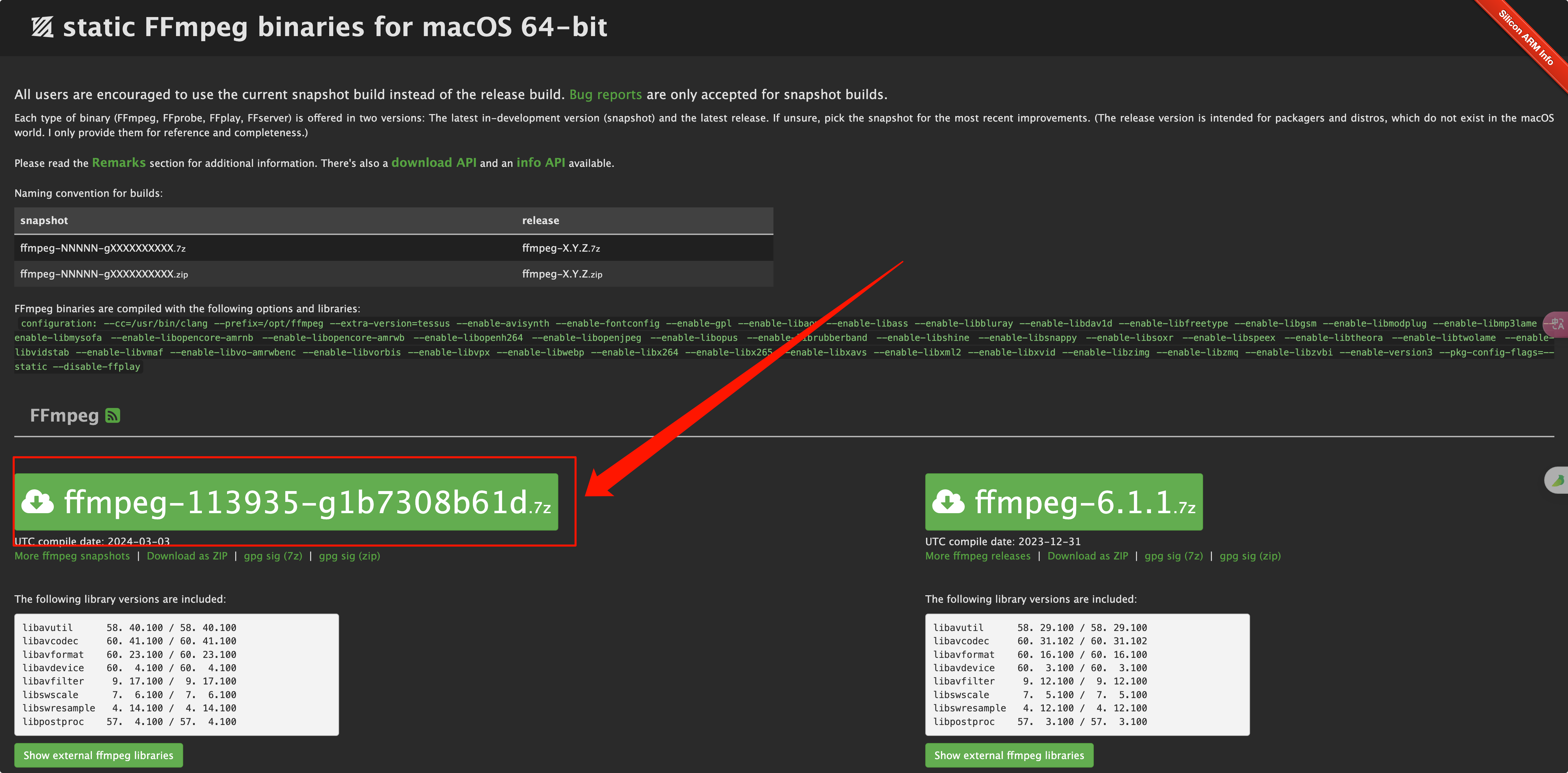Download ffmpeg-113935-g1b7308b61d.7z snapshot
1568x773 pixels.
coord(286,502)
